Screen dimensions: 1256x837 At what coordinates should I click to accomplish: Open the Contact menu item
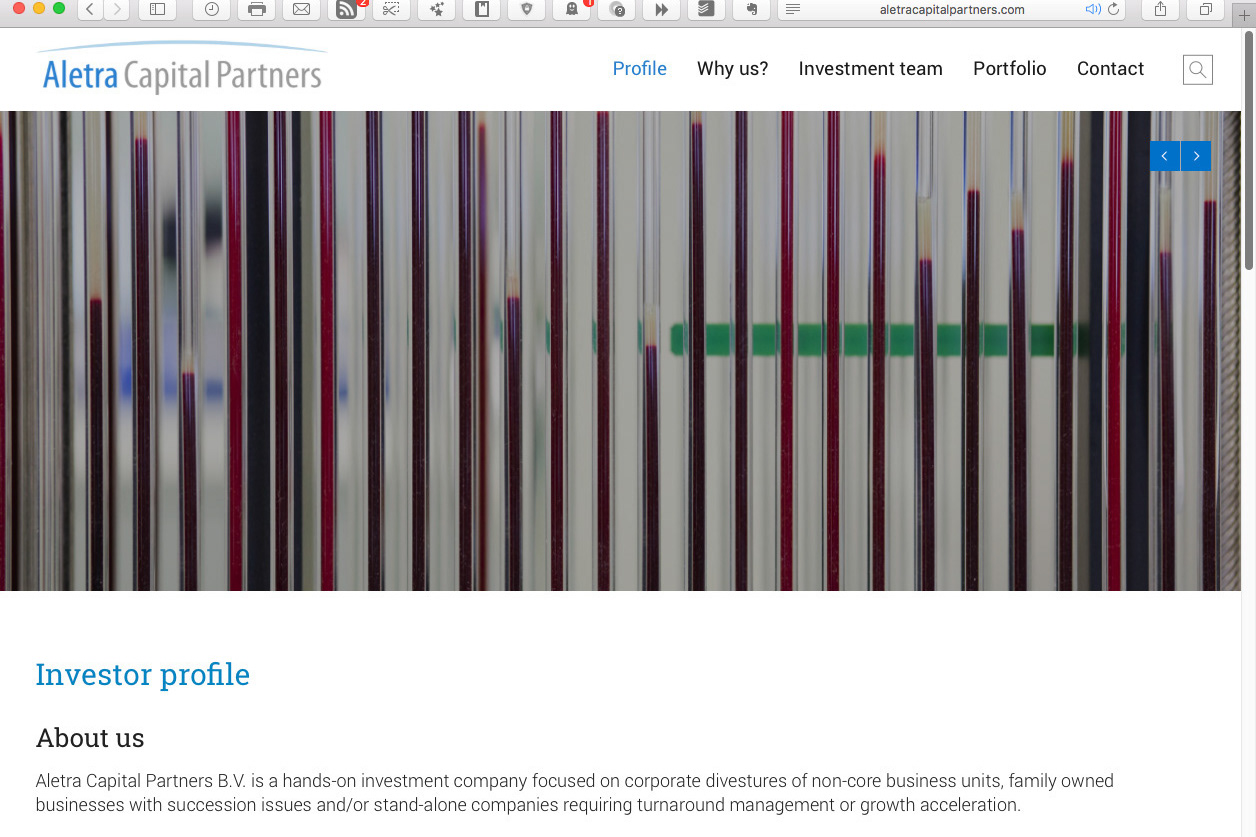pyautogui.click(x=1110, y=69)
